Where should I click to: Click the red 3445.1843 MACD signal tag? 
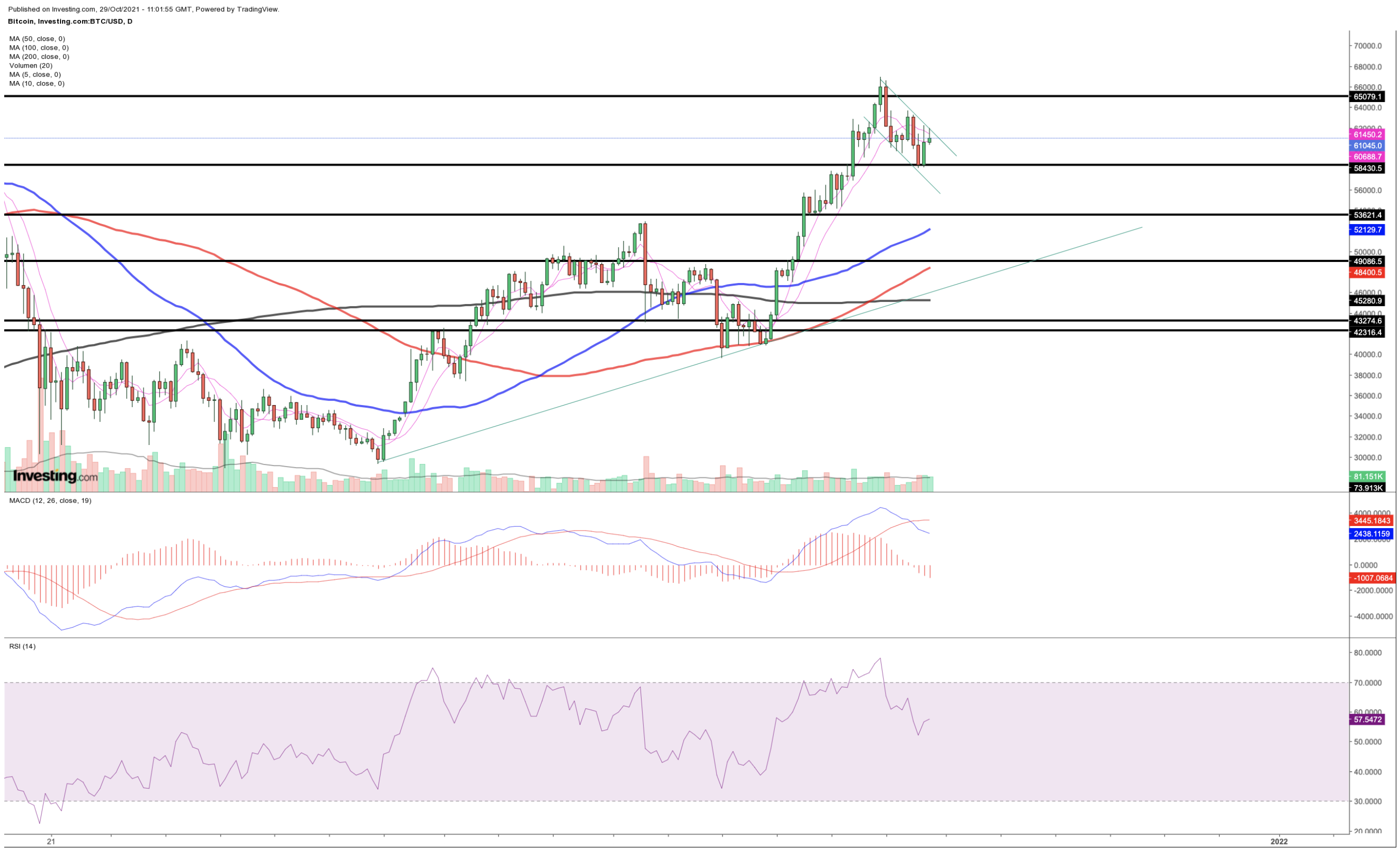pos(1371,520)
